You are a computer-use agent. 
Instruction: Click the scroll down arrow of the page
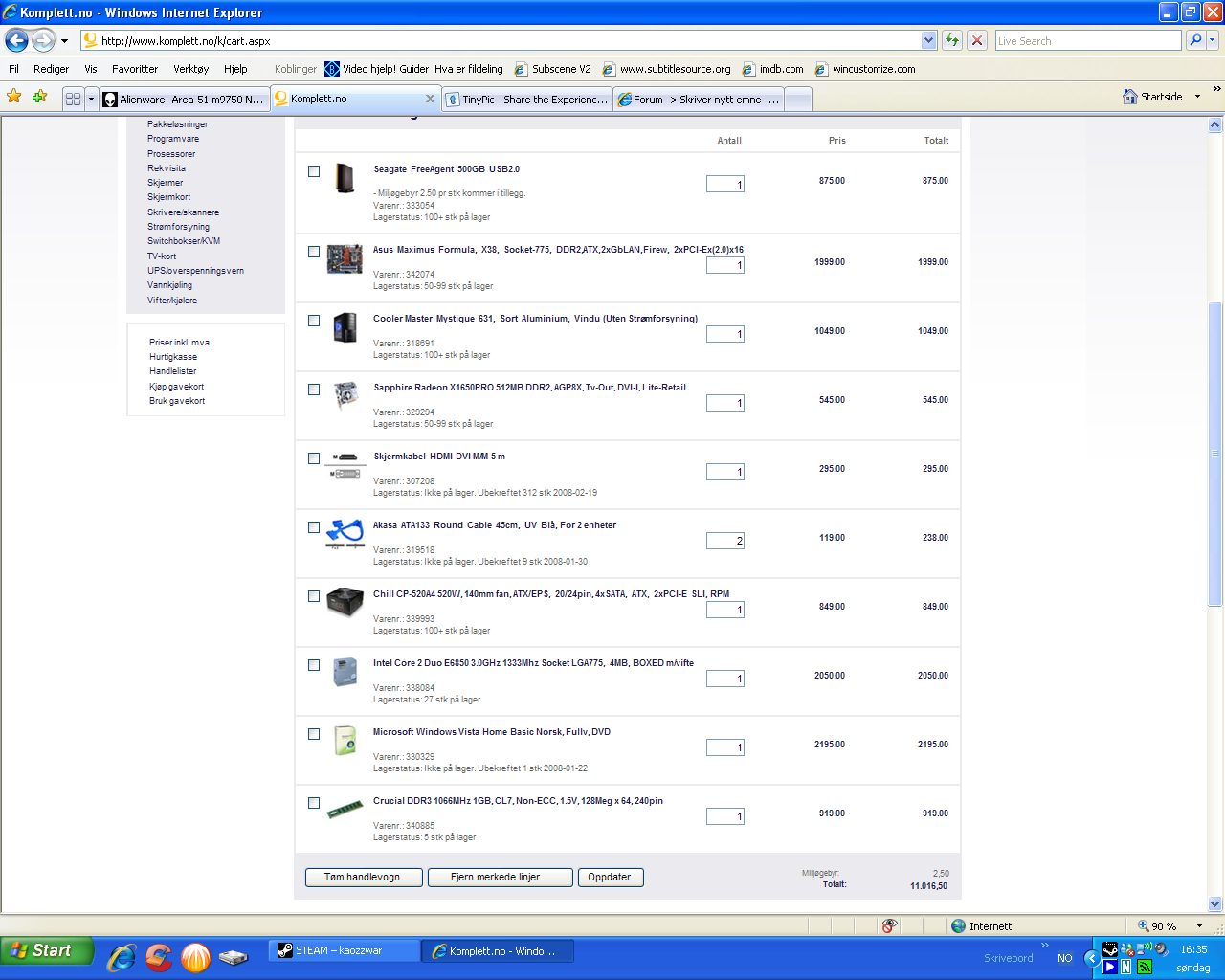[1215, 903]
